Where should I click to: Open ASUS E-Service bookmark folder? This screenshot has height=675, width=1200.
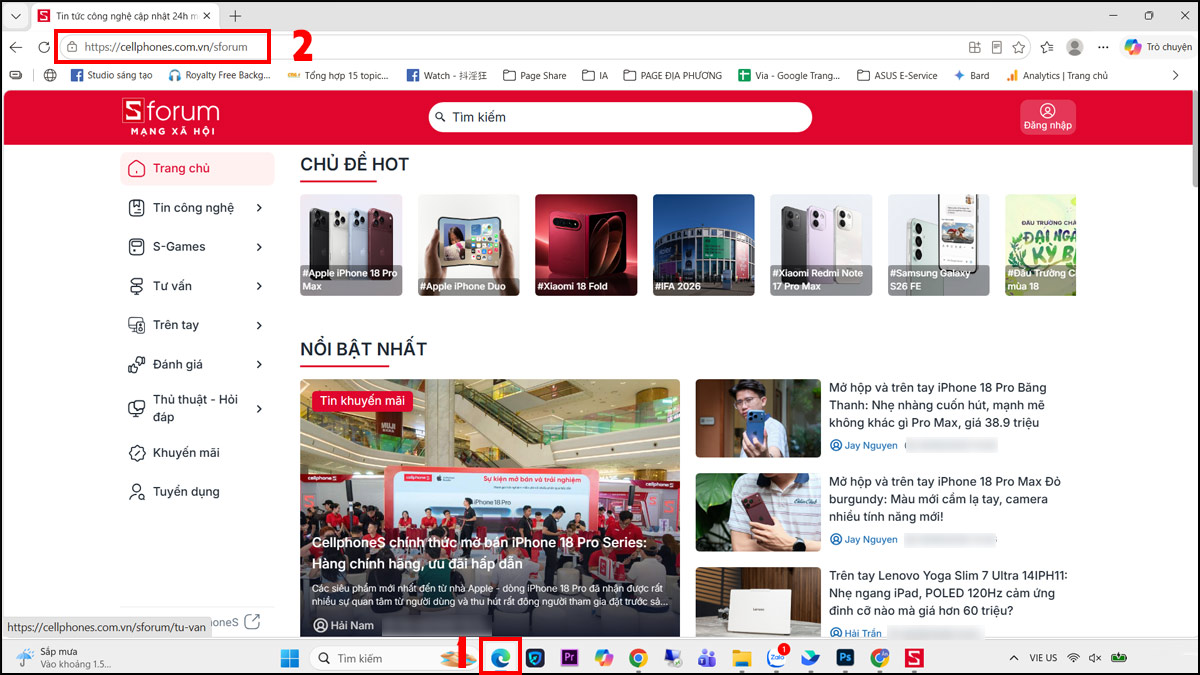pyautogui.click(x=898, y=75)
